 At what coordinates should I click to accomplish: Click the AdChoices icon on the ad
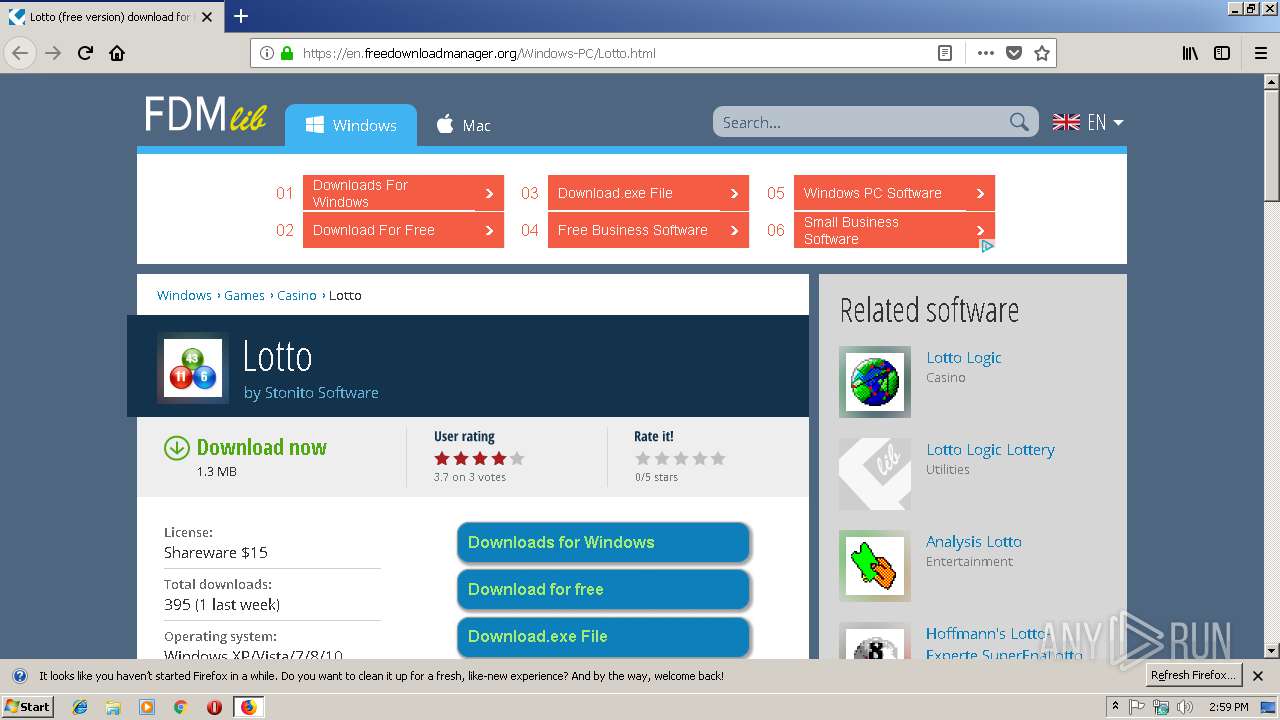(x=987, y=246)
